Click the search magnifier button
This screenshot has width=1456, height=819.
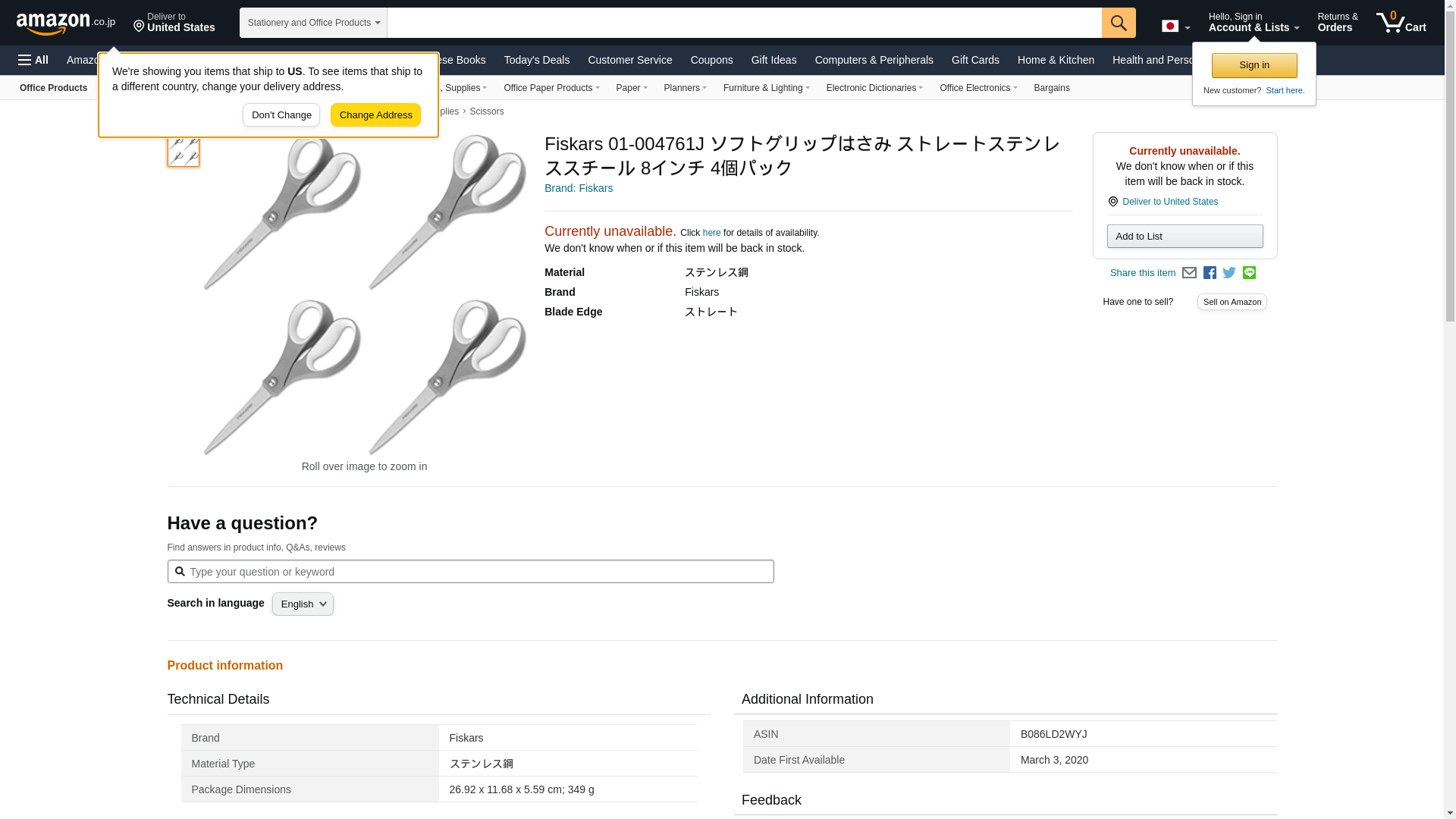click(x=1118, y=23)
